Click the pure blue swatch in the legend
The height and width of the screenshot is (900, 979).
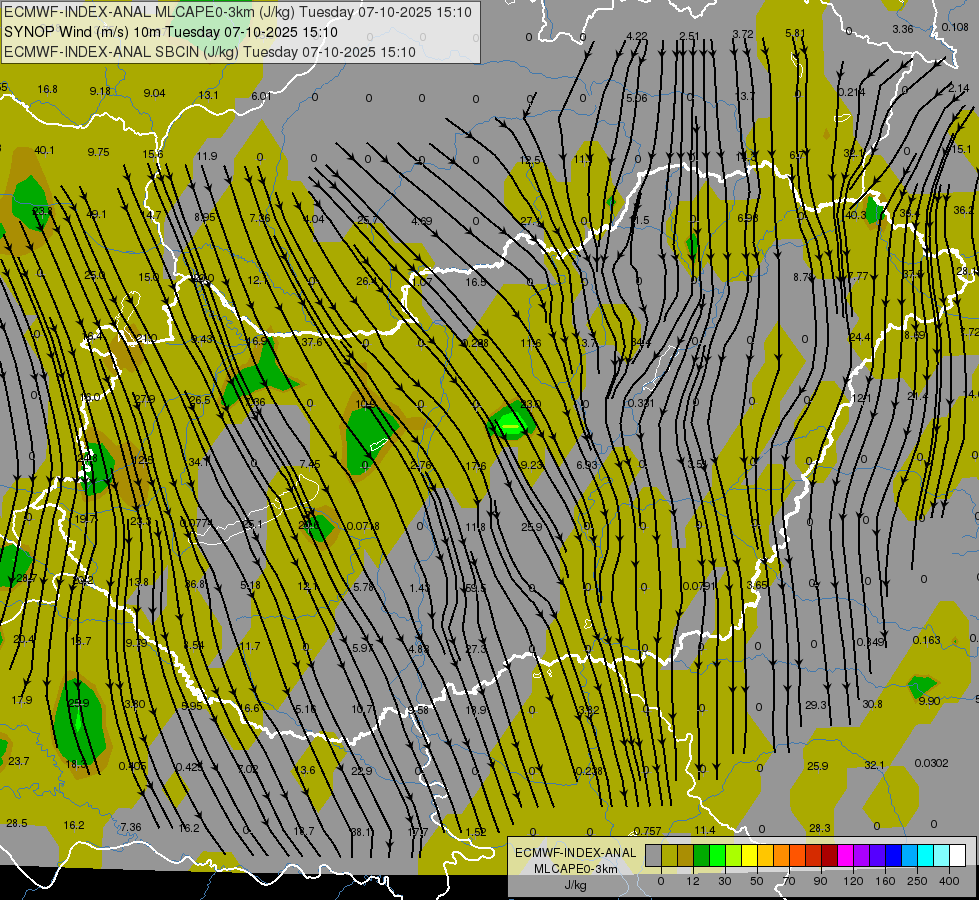point(893,855)
